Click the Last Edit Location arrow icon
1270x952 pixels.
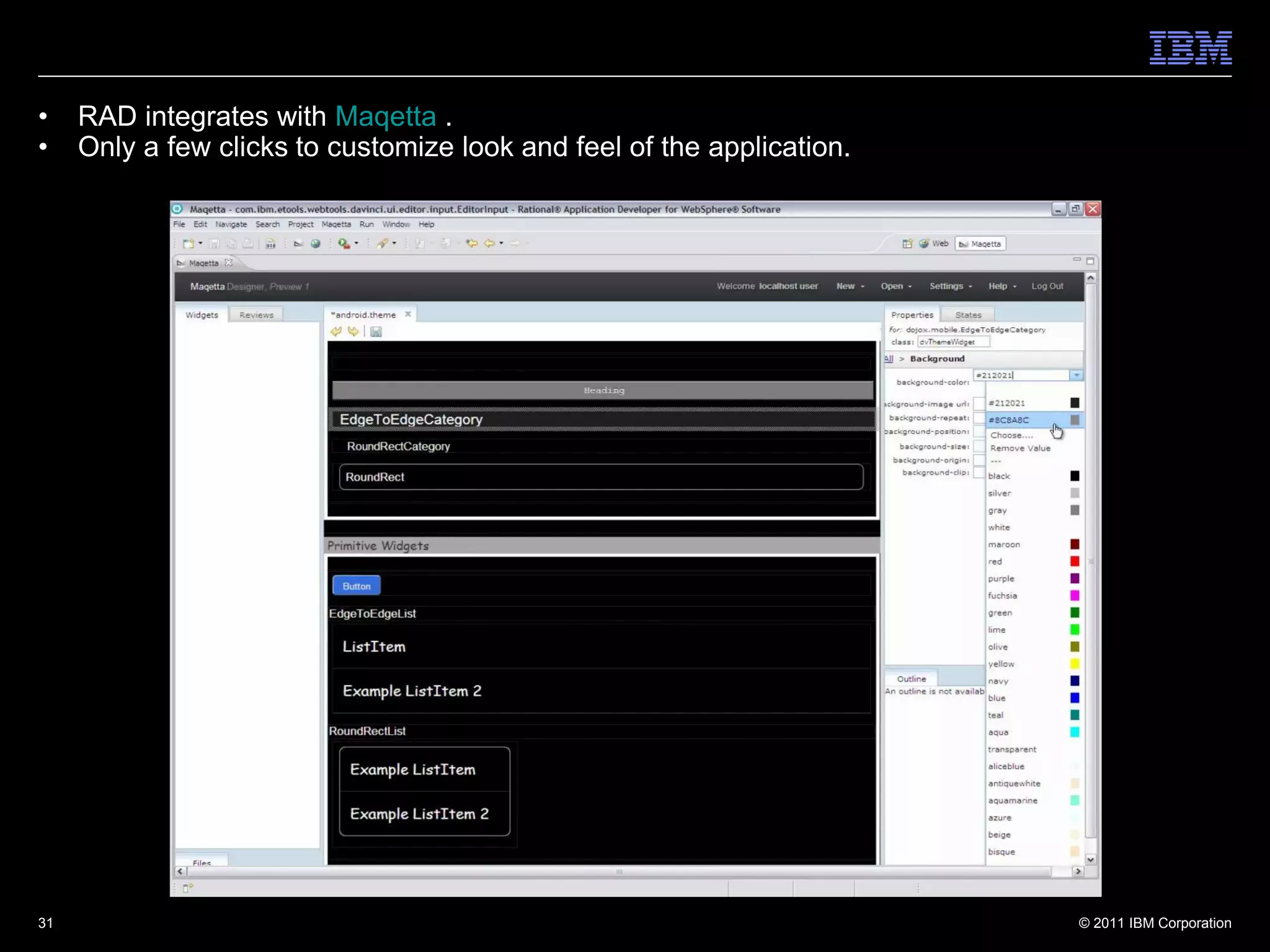tap(472, 244)
